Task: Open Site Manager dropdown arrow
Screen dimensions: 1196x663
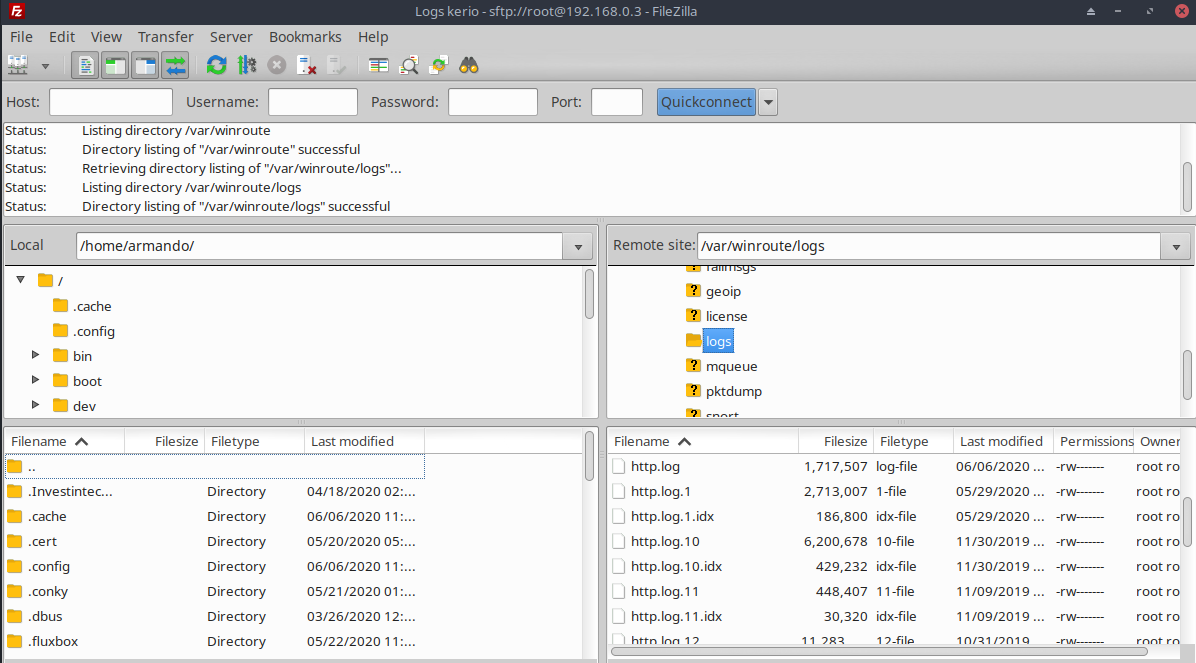Action: coord(45,66)
